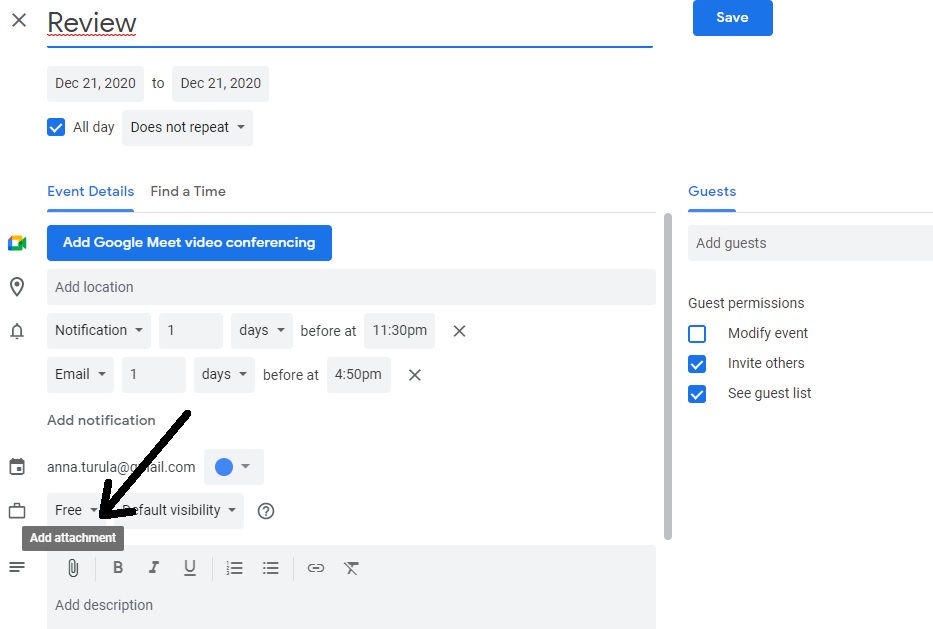The width and height of the screenshot is (933, 629).
Task: Click the location pin icon
Action: (x=17, y=287)
